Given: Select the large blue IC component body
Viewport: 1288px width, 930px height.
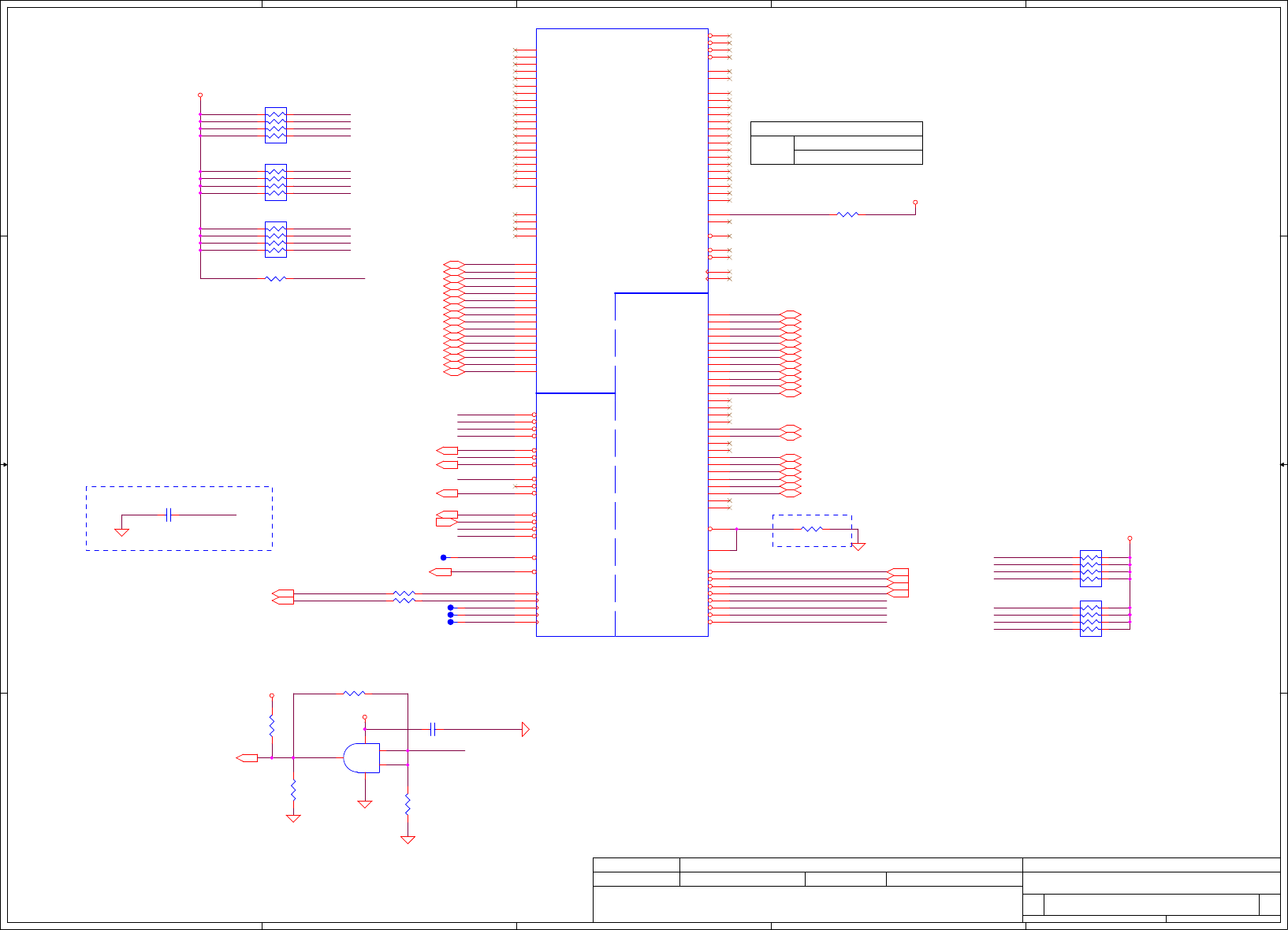Looking at the screenshot, I should [622, 333].
